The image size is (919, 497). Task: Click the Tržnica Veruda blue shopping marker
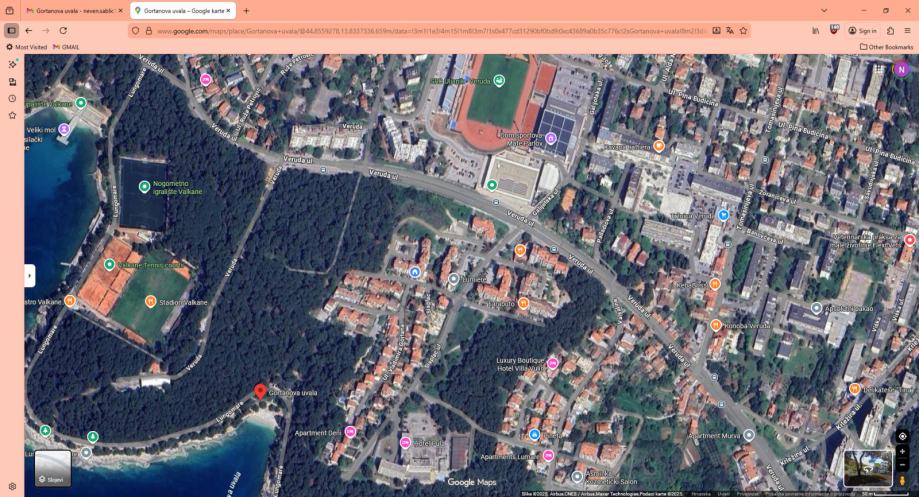tap(723, 215)
